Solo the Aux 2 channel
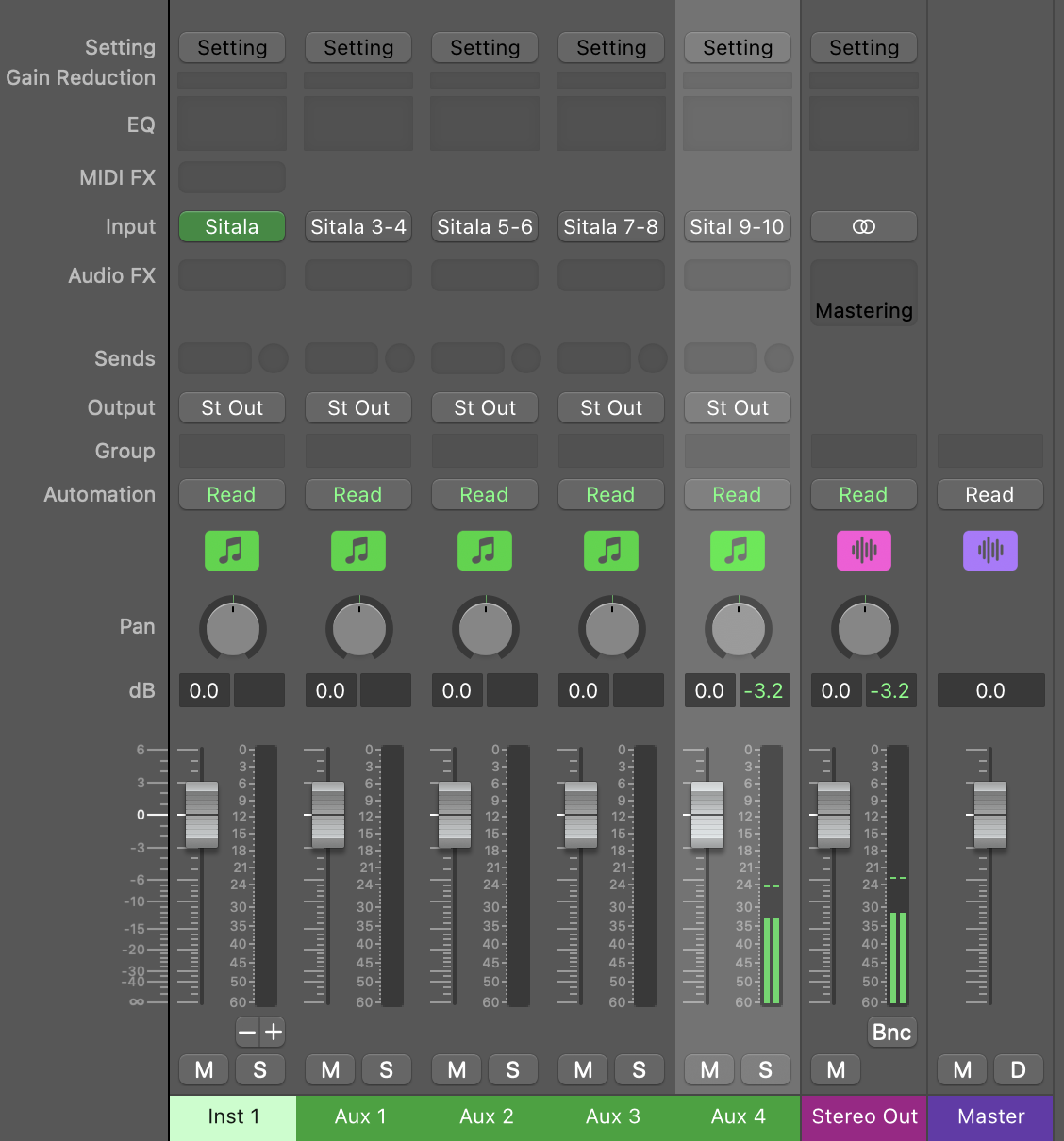This screenshot has height=1141, width=1064. (x=513, y=1069)
